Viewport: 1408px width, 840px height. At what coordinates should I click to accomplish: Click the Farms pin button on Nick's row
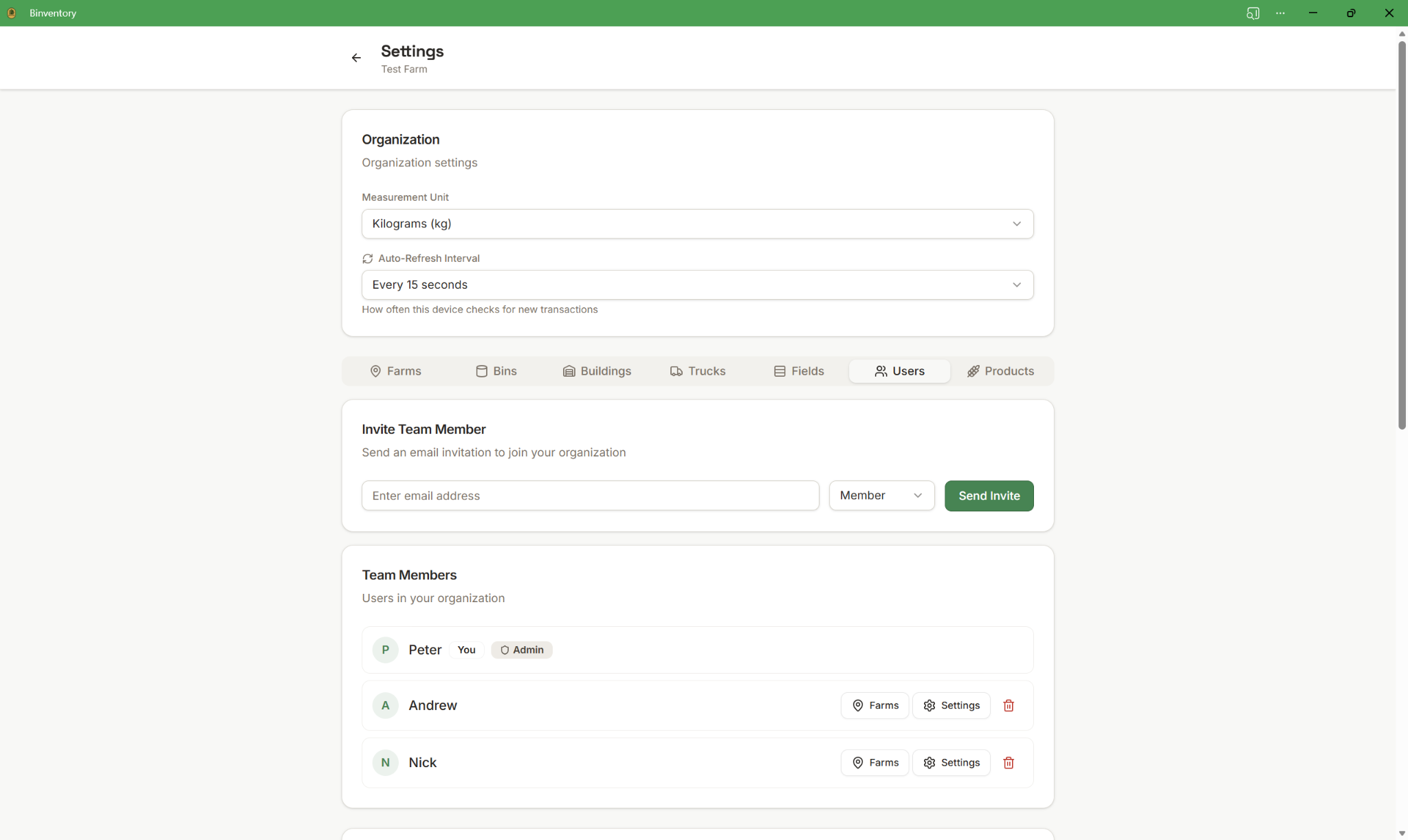click(874, 762)
